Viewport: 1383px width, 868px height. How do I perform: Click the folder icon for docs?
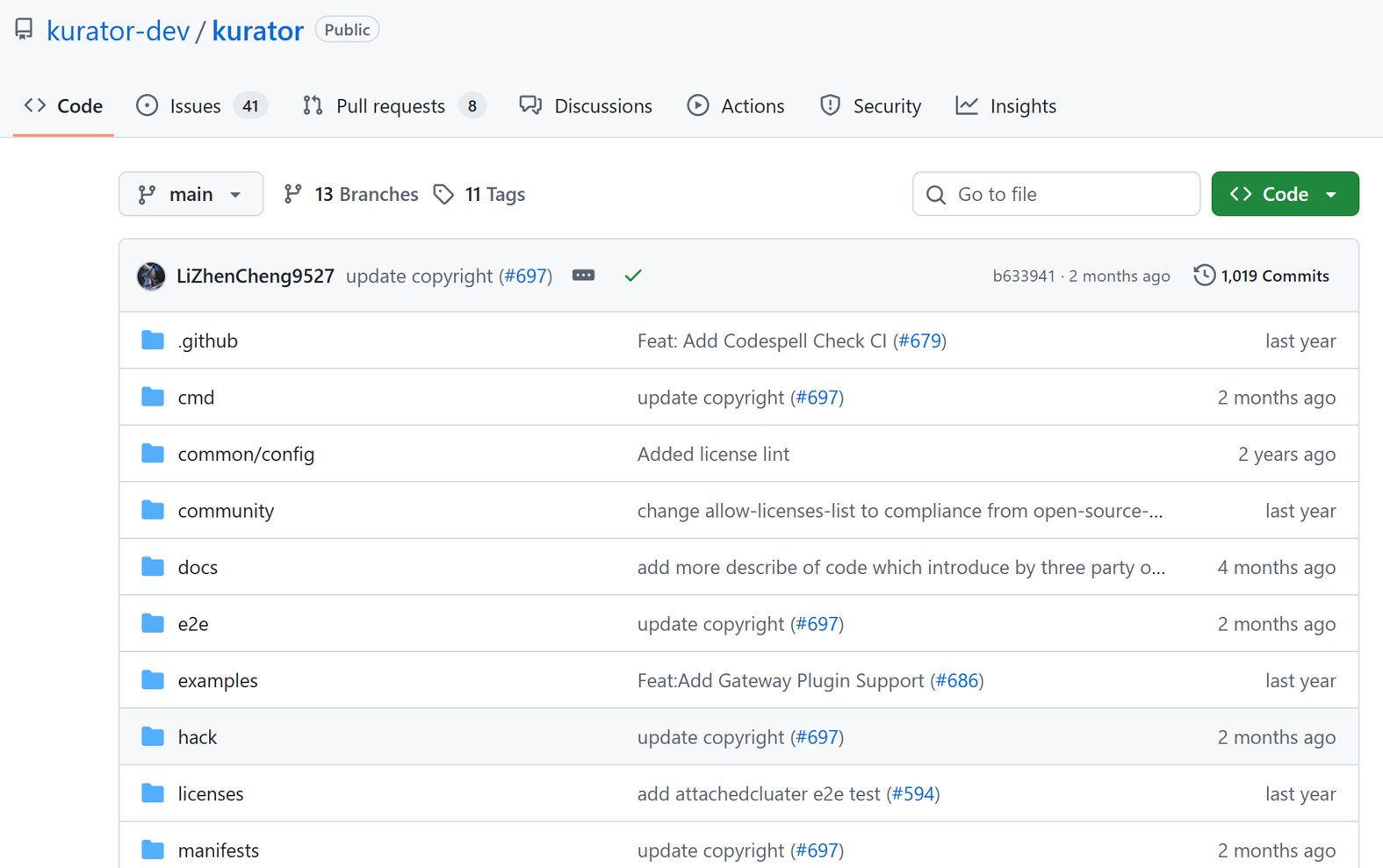tap(153, 566)
